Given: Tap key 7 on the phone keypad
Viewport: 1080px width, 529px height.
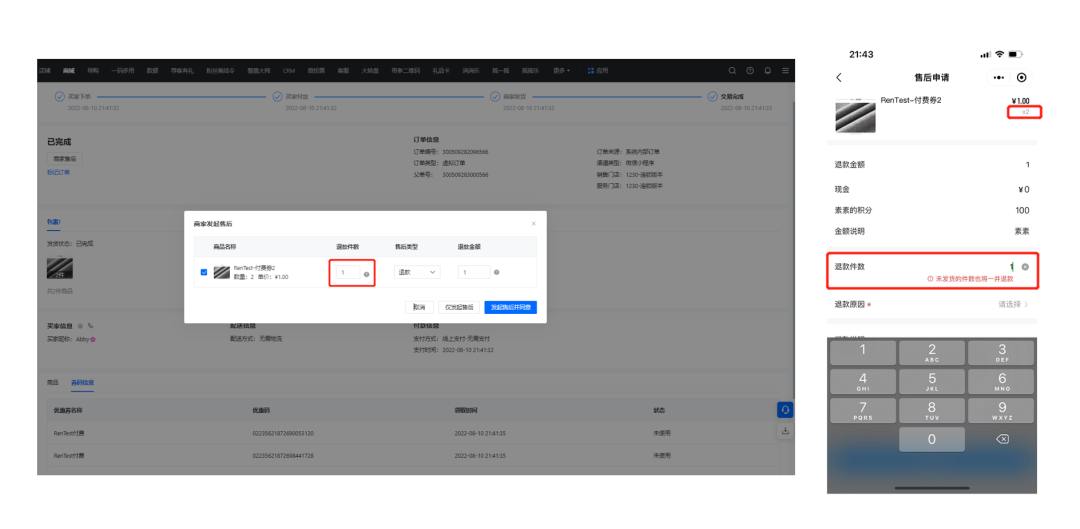Looking at the screenshot, I should coord(863,411).
